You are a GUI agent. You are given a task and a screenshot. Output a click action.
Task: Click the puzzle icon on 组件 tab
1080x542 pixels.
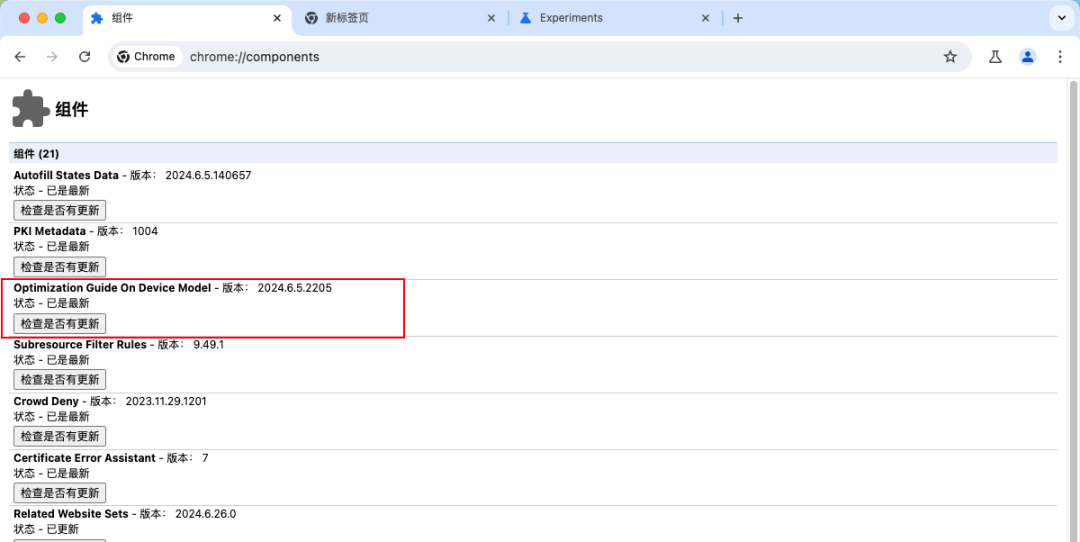pos(97,18)
